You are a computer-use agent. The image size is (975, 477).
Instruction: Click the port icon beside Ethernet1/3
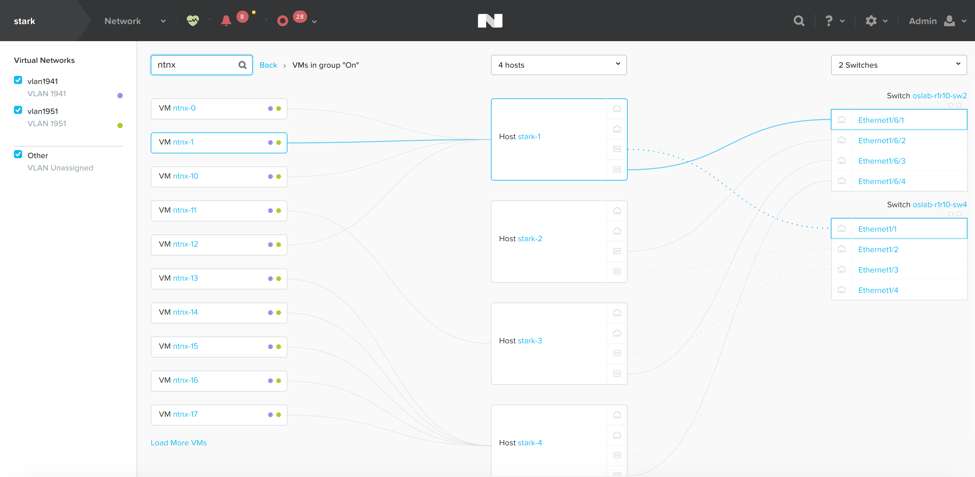click(x=841, y=270)
